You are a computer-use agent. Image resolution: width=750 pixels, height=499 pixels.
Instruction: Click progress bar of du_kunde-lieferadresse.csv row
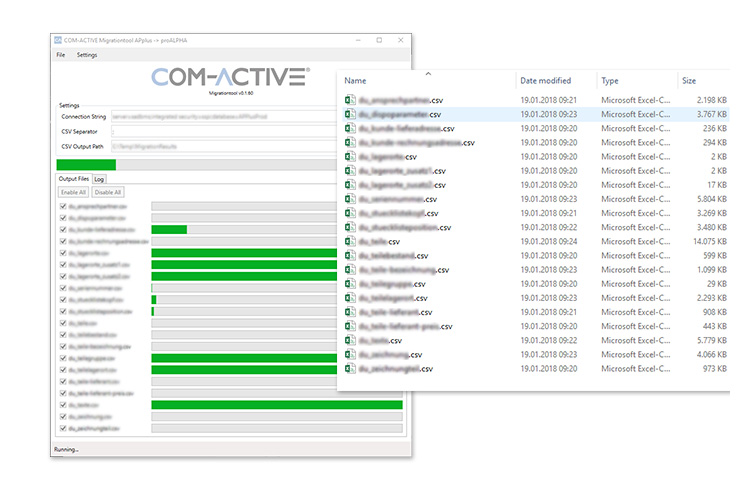click(x=244, y=230)
